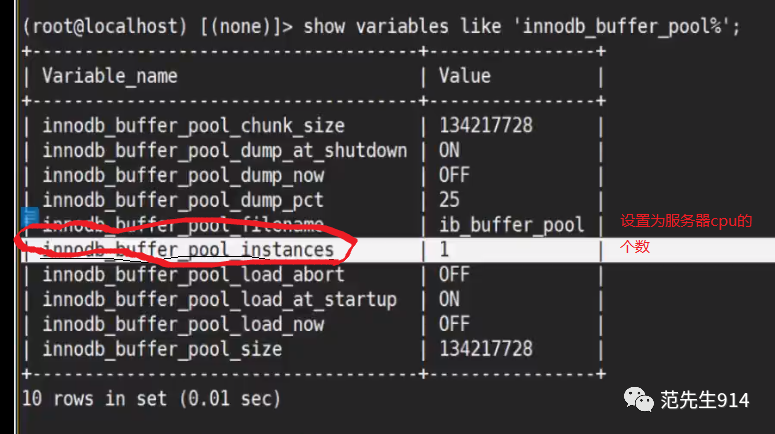
Task: Click the innodb_buffer_pool_chunk_size variable name
Action: (x=193, y=126)
